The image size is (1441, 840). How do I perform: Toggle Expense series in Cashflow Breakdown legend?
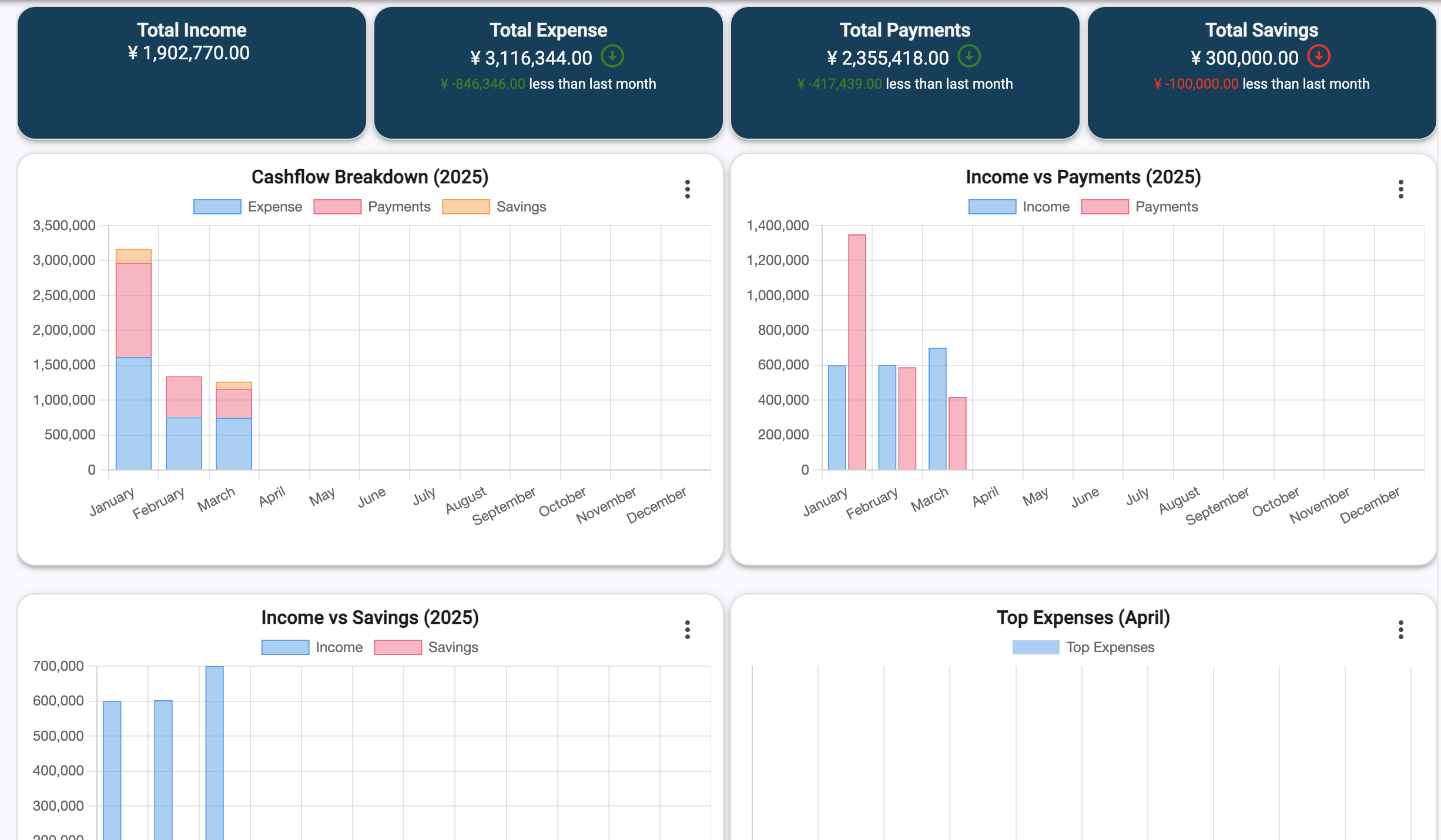point(247,207)
